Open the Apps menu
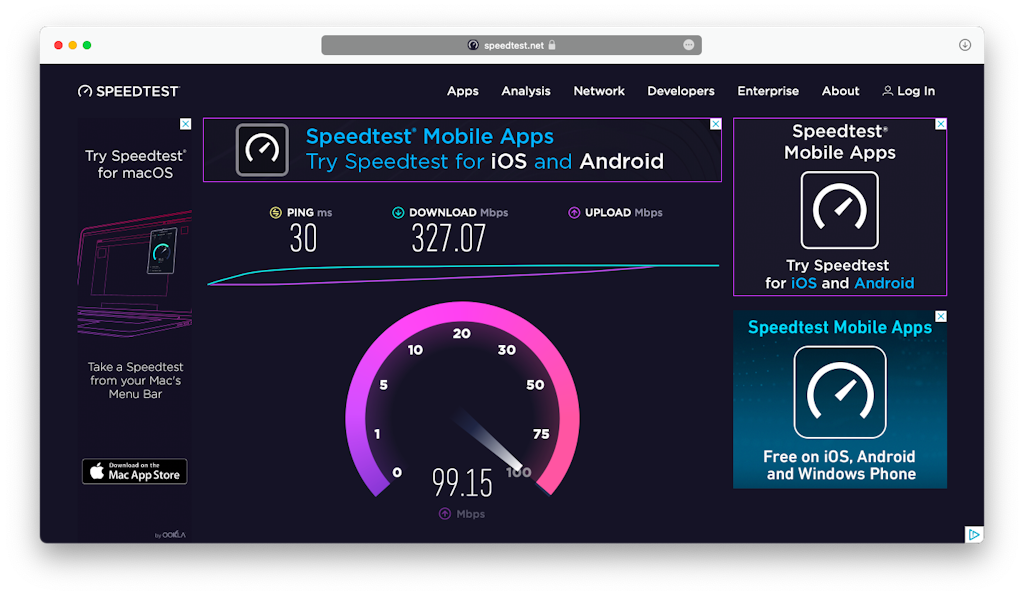 462,91
